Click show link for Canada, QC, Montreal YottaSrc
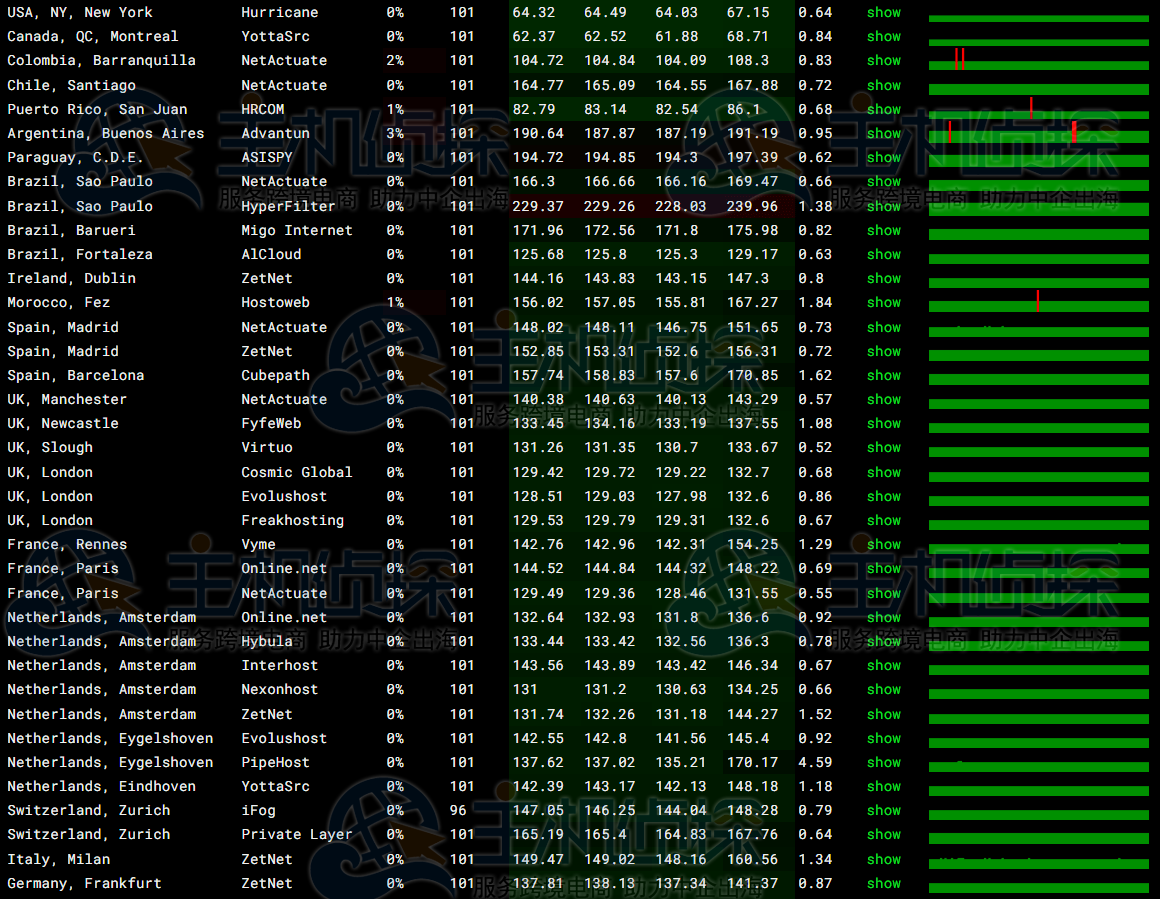The width and height of the screenshot is (1160, 899). click(x=883, y=36)
